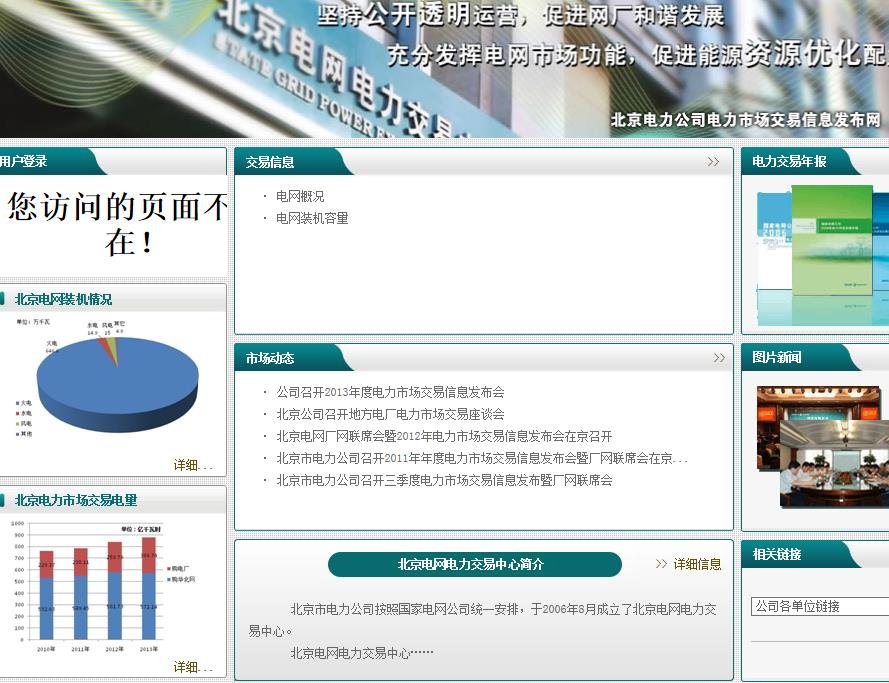Click the » arrow on the 交易信息 panel
Viewport: 889px width, 683px height.
click(x=714, y=160)
